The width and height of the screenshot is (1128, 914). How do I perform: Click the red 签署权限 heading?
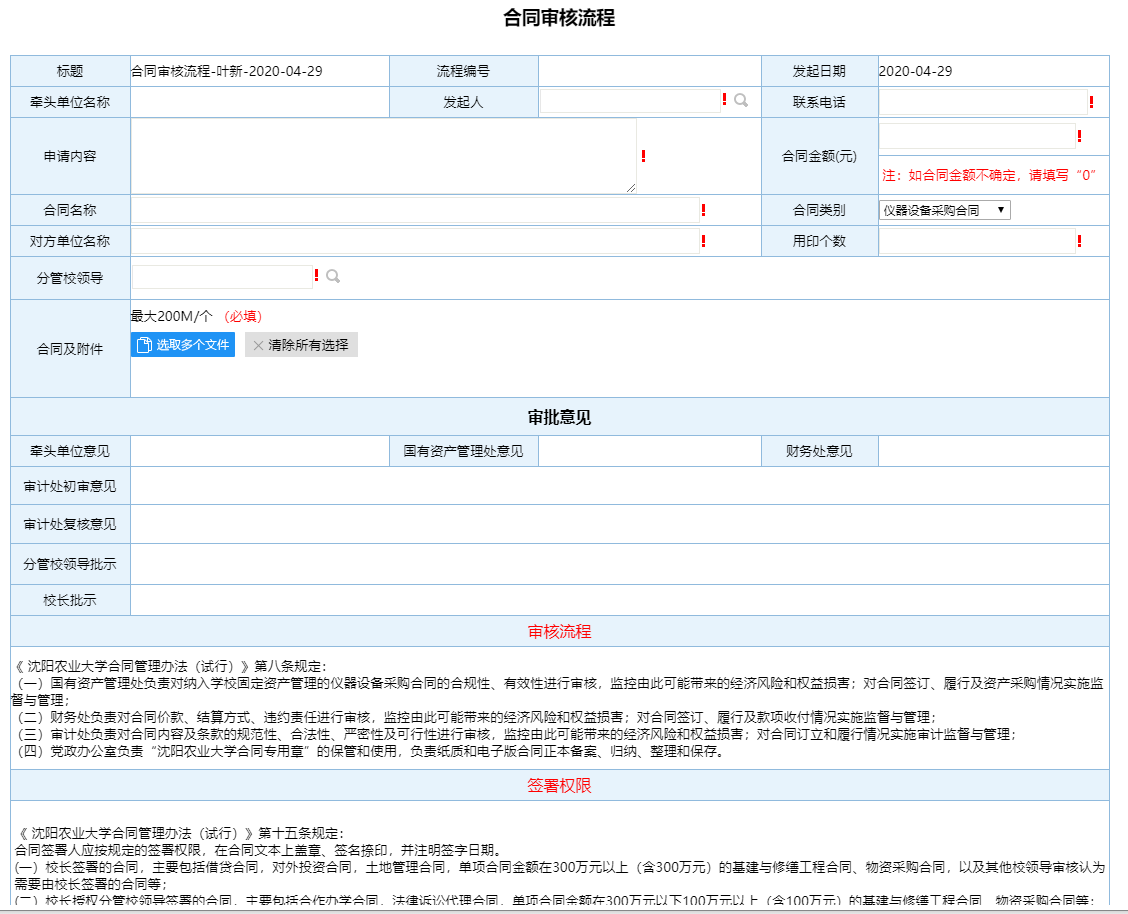(x=559, y=785)
